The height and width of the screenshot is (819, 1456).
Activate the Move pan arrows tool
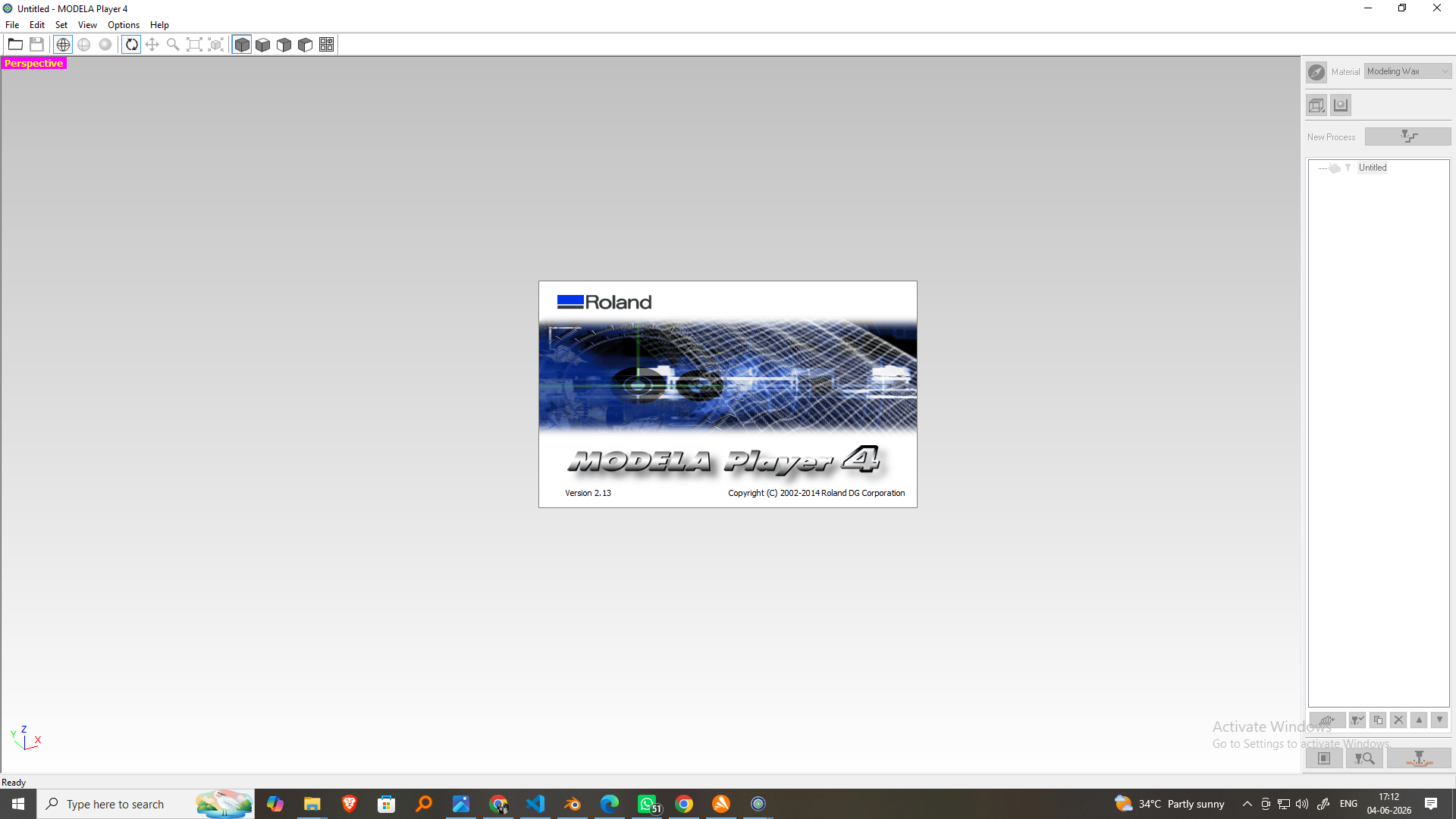pyautogui.click(x=152, y=45)
